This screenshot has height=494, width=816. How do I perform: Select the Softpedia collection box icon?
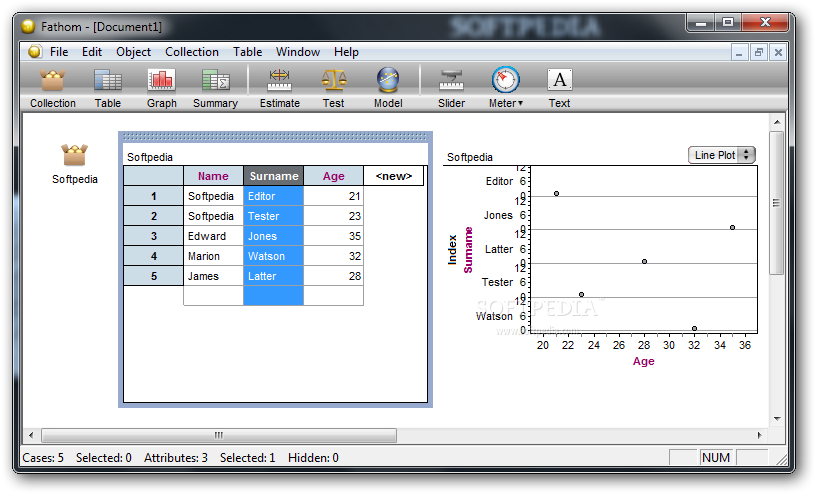pos(74,155)
